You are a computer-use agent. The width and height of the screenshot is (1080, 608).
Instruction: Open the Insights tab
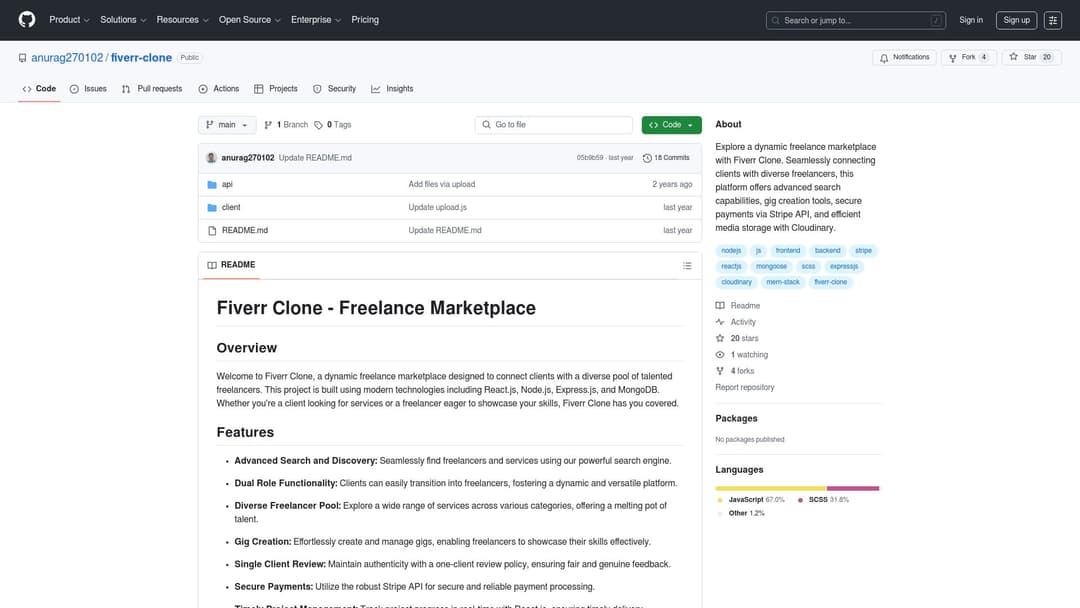coord(393,89)
